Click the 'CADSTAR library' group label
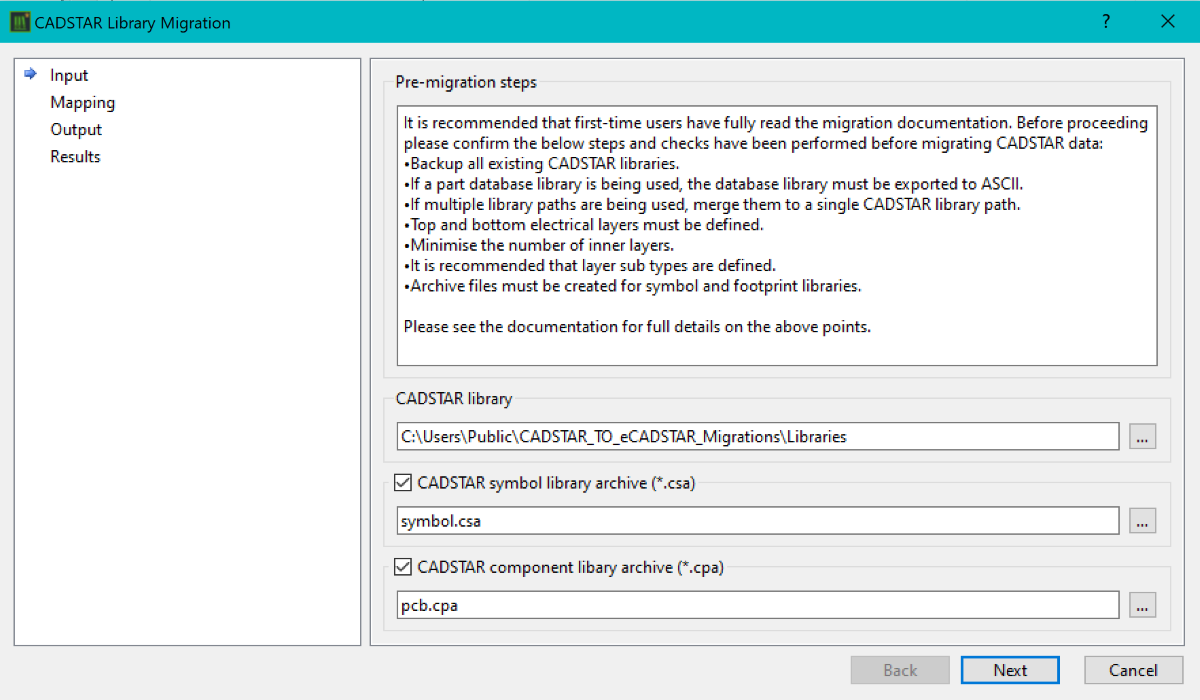 click(x=454, y=398)
